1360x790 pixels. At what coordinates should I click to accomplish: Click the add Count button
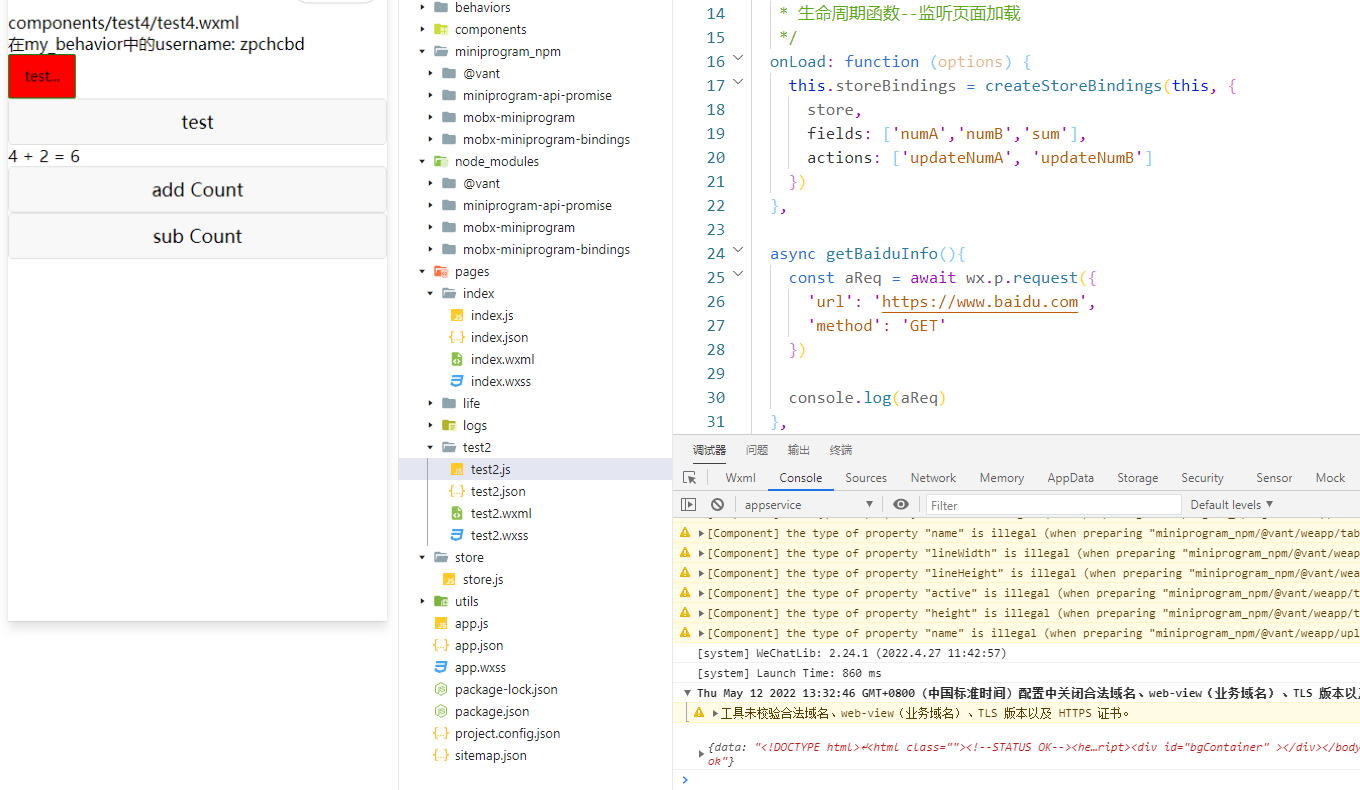pos(197,190)
